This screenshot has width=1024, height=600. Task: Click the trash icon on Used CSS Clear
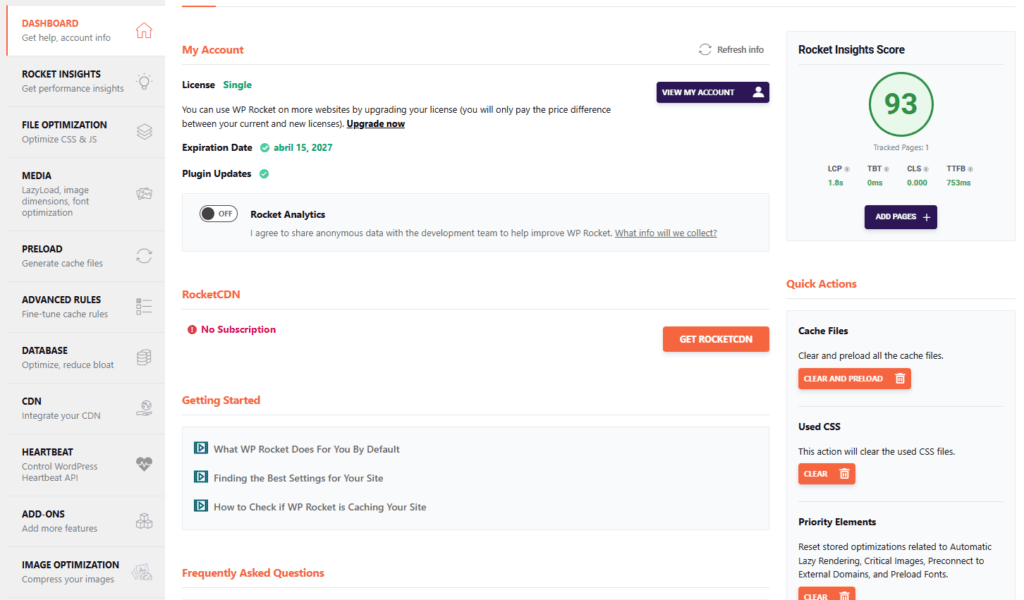(844, 474)
